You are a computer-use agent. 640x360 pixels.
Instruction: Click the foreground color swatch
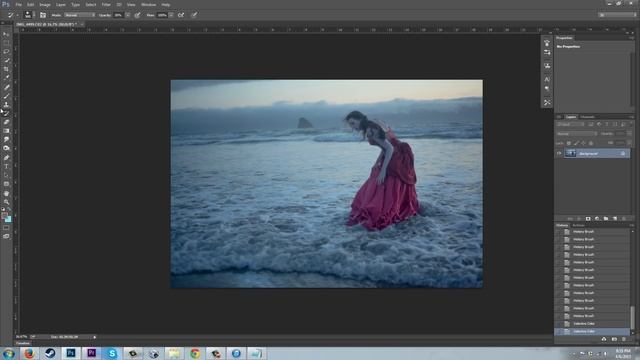pyautogui.click(x=4, y=216)
